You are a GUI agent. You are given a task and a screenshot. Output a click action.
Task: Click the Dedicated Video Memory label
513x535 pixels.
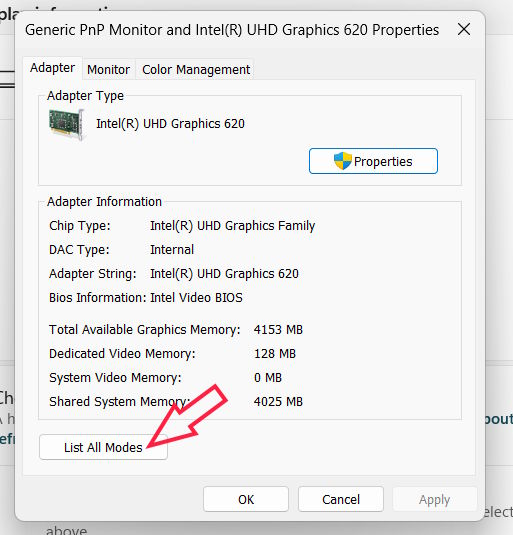pyautogui.click(x=122, y=353)
